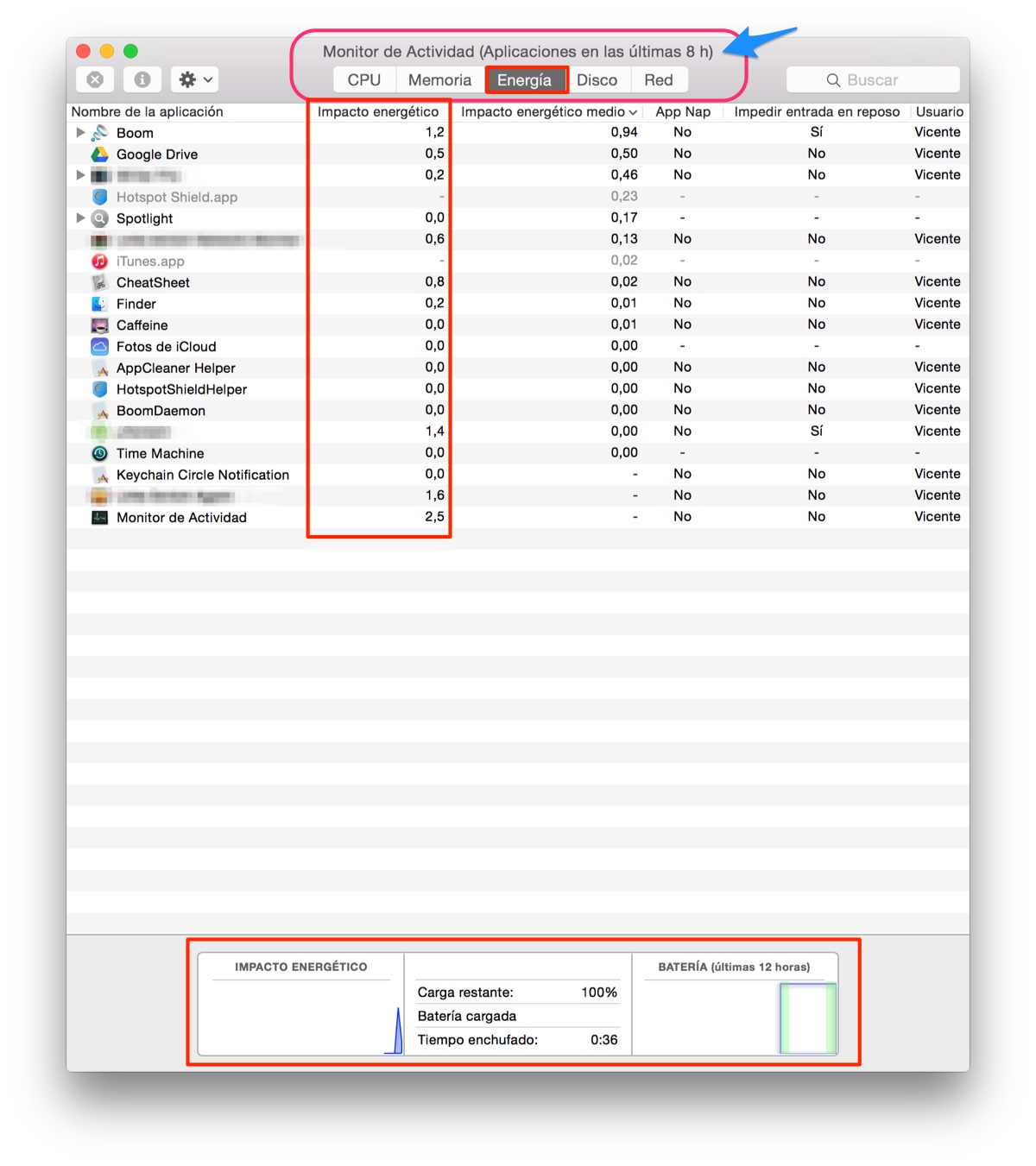The image size is (1036, 1166).
Task: Click the HotspotShieldHelper icon
Action: (x=100, y=389)
